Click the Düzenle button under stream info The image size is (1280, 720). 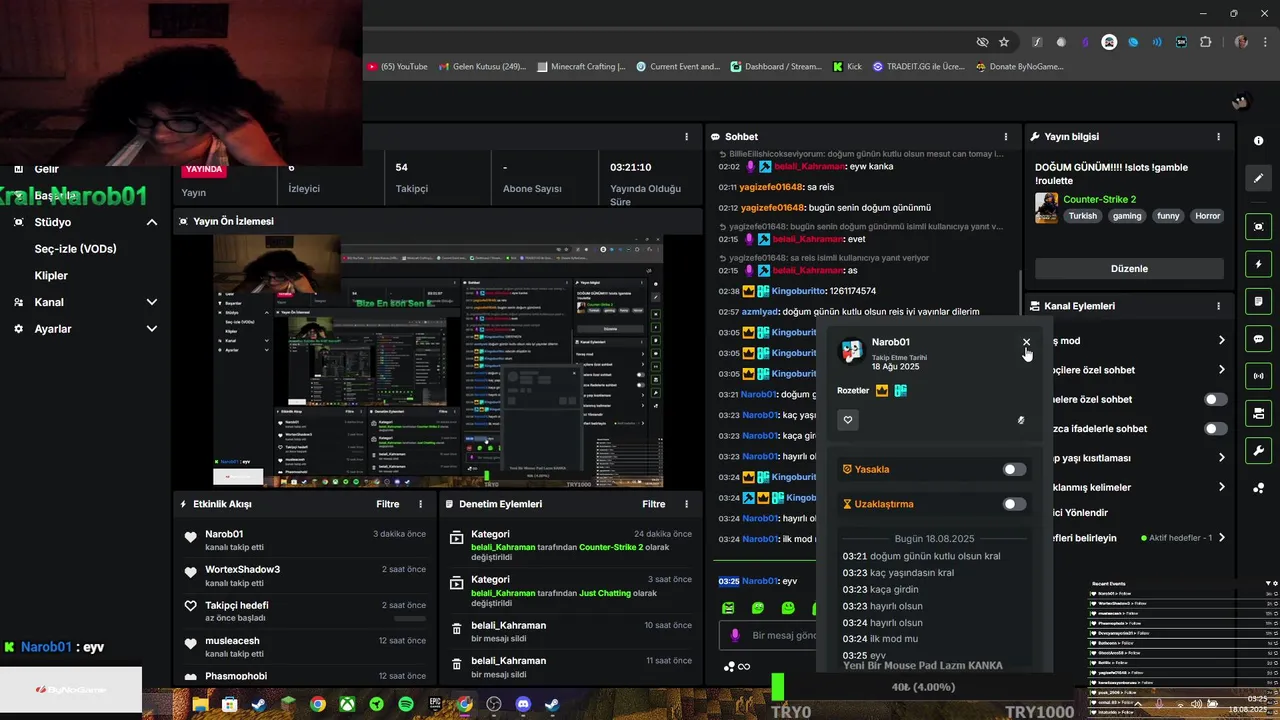tap(1129, 268)
